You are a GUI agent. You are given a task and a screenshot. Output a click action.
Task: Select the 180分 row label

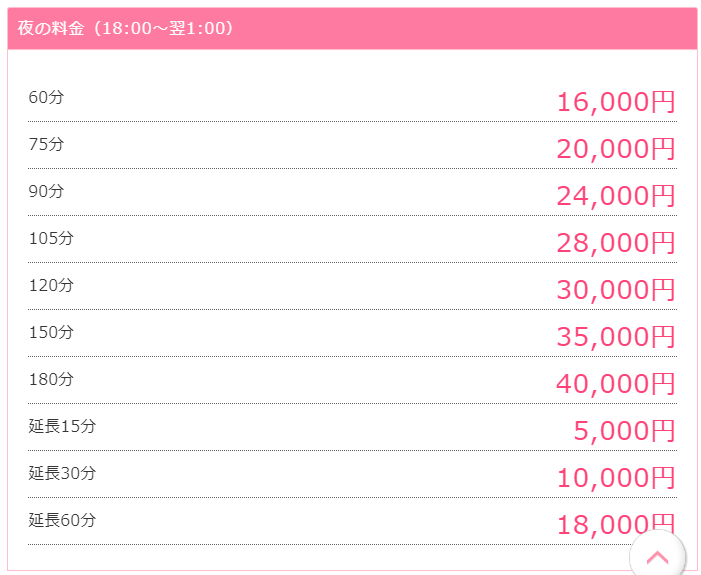click(x=51, y=379)
